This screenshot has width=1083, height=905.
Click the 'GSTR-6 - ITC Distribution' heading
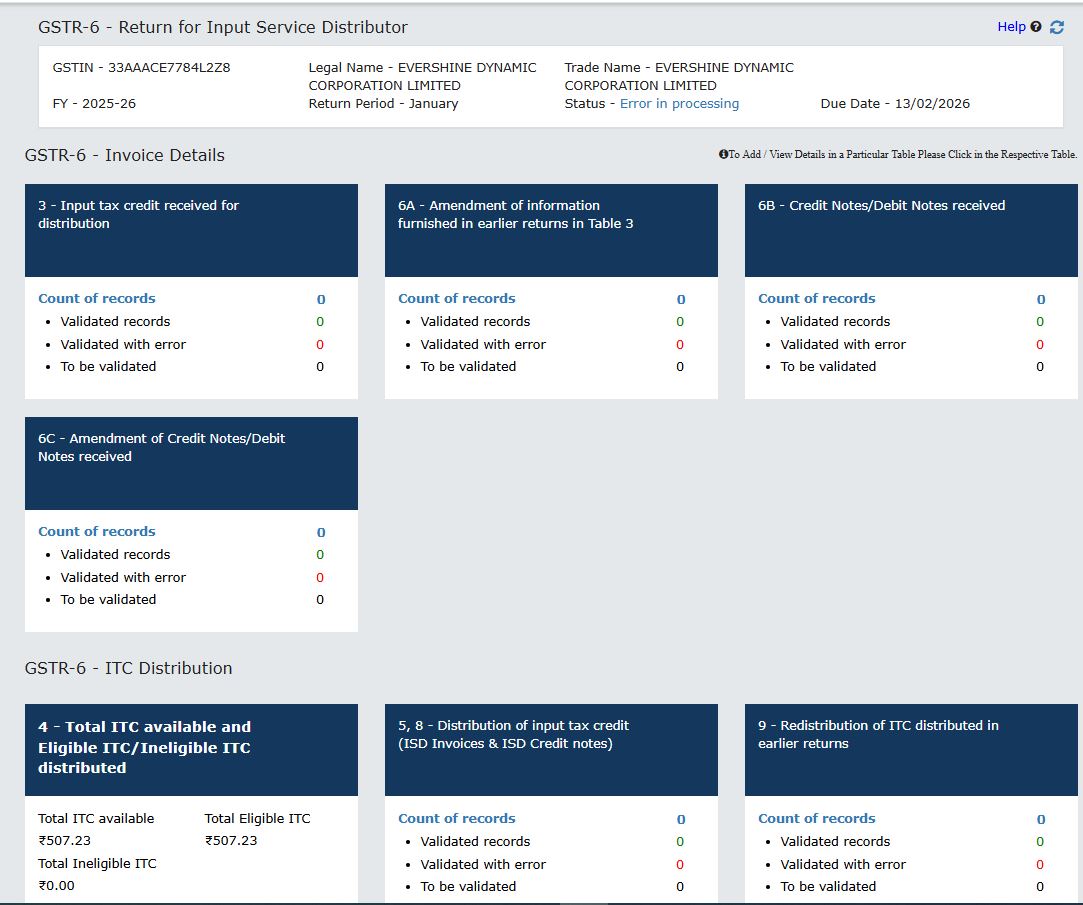128,668
